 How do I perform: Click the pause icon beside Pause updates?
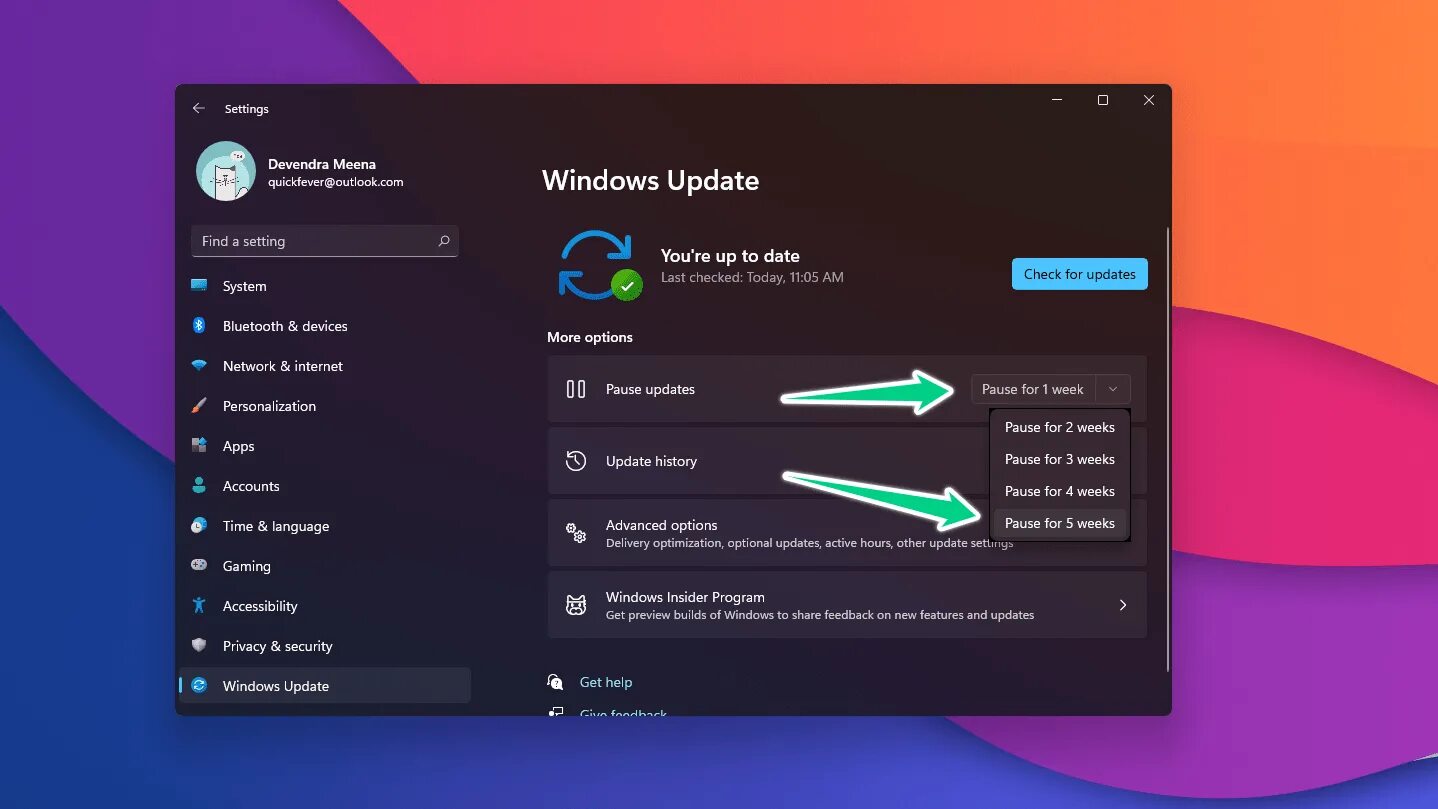(576, 389)
